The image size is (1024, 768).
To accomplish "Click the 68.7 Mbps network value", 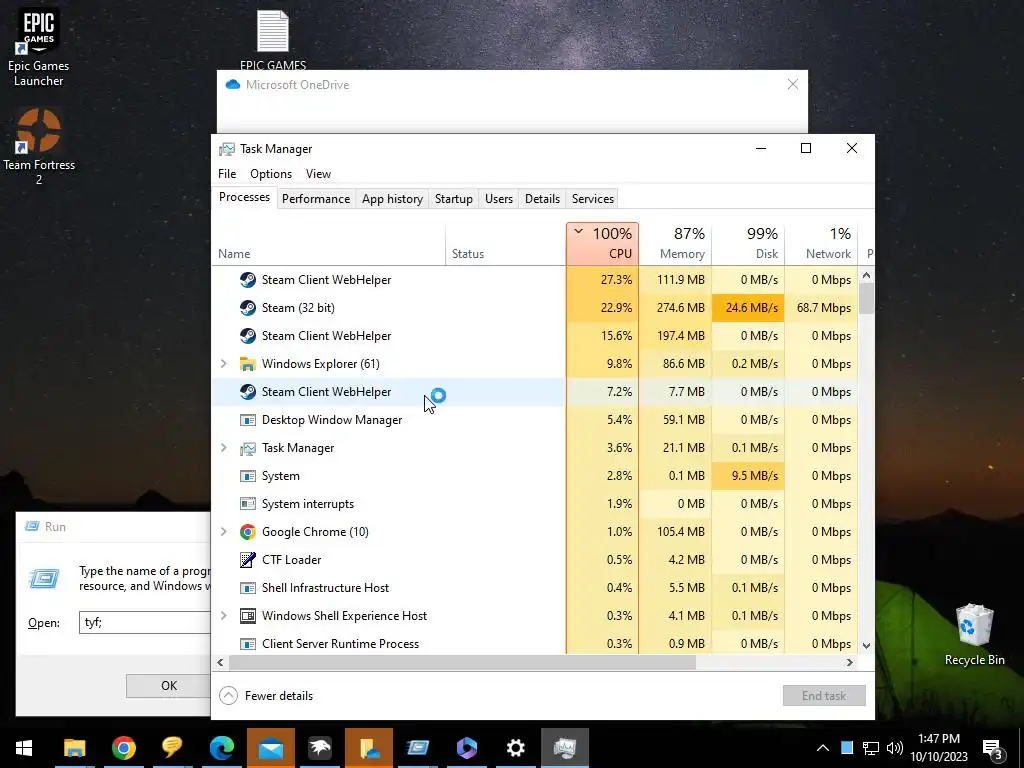I will [x=823, y=308].
